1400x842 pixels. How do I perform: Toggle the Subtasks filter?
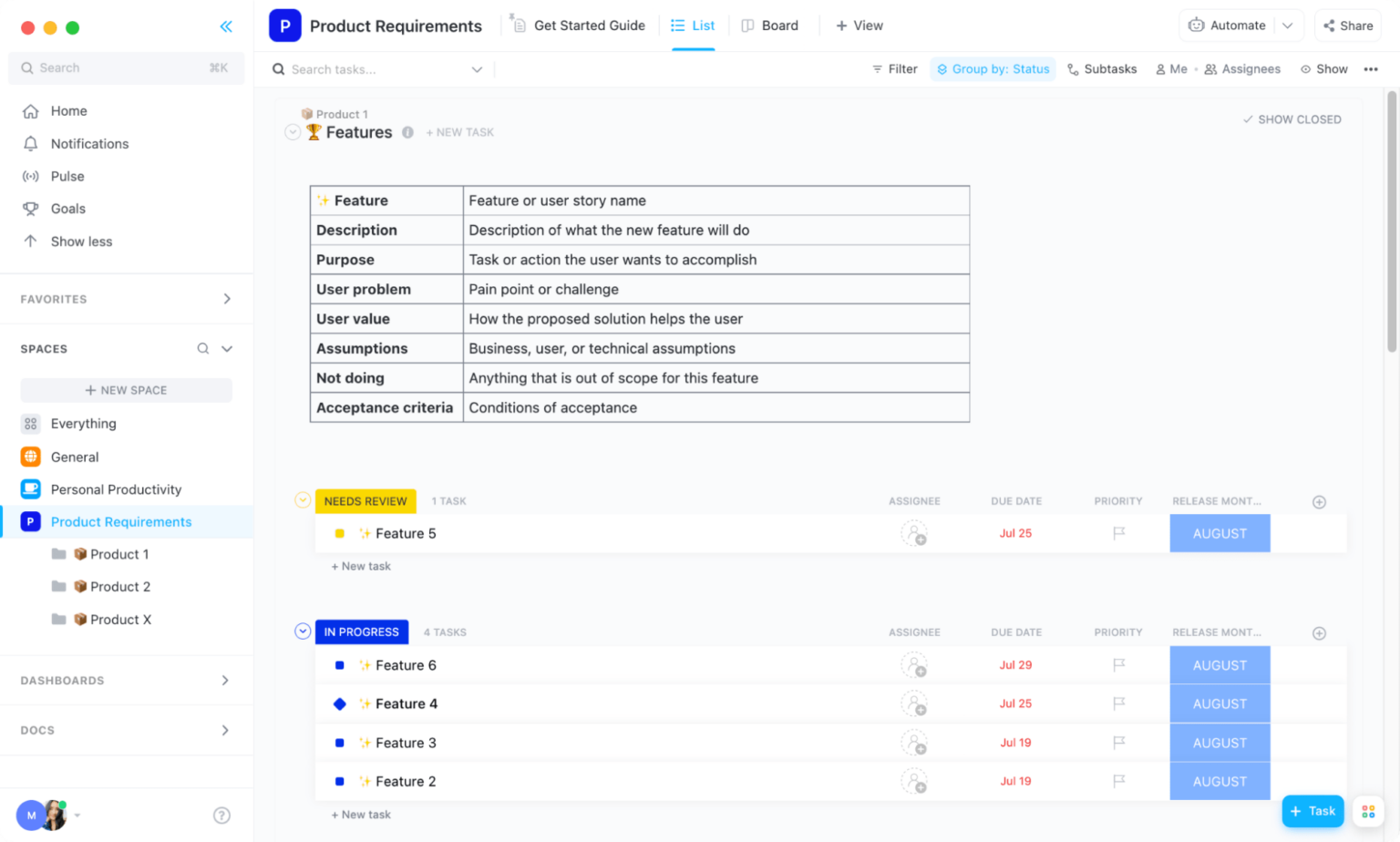[1101, 68]
